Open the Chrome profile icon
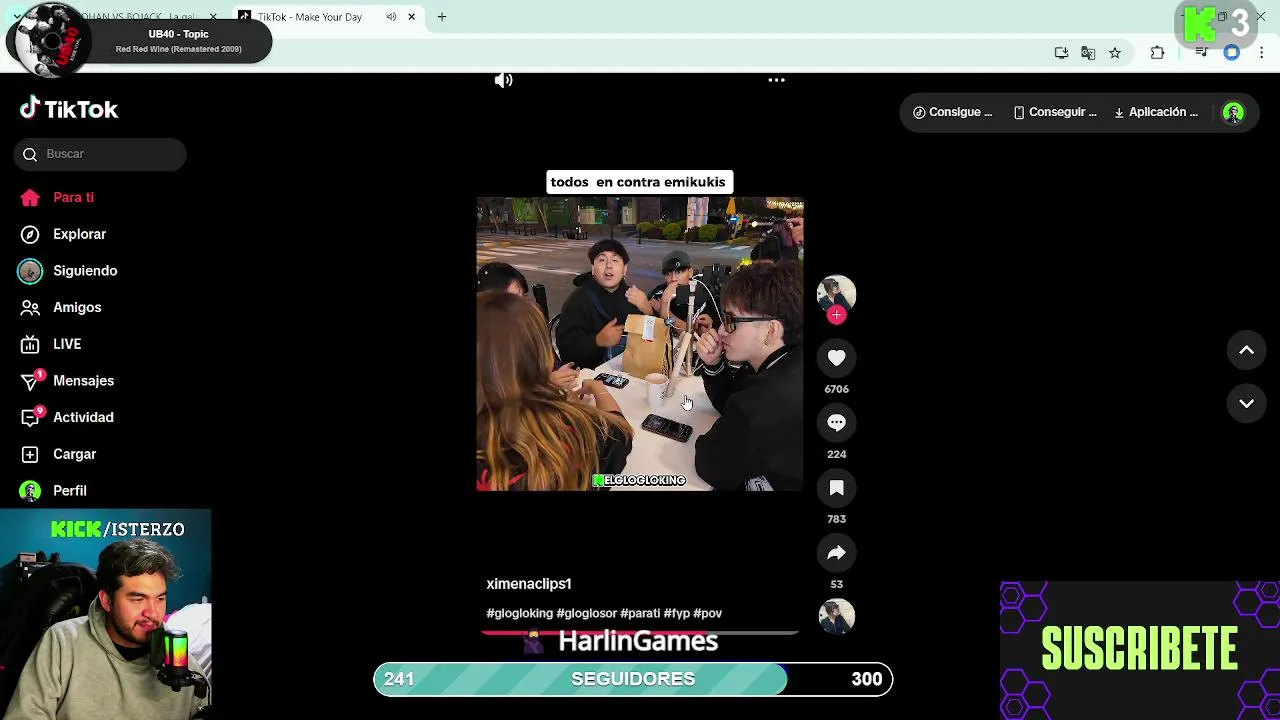Image resolution: width=1280 pixels, height=720 pixels. [x=1232, y=53]
